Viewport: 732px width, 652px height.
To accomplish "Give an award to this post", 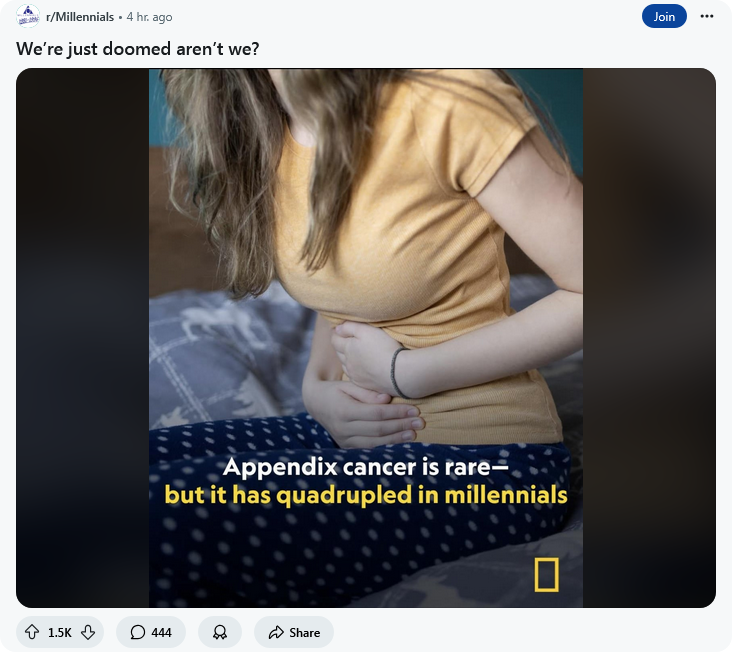I will (x=220, y=632).
